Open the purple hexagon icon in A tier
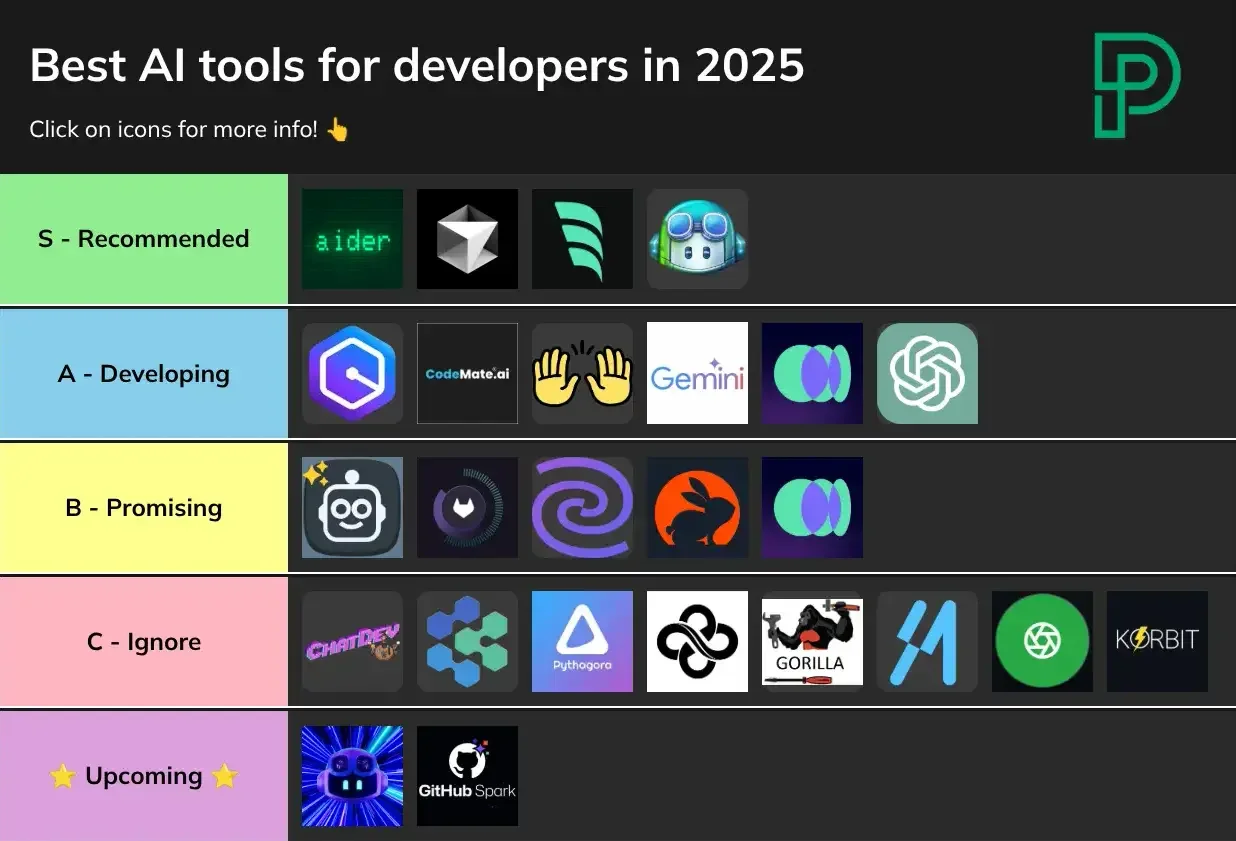This screenshot has width=1236, height=841. click(352, 373)
